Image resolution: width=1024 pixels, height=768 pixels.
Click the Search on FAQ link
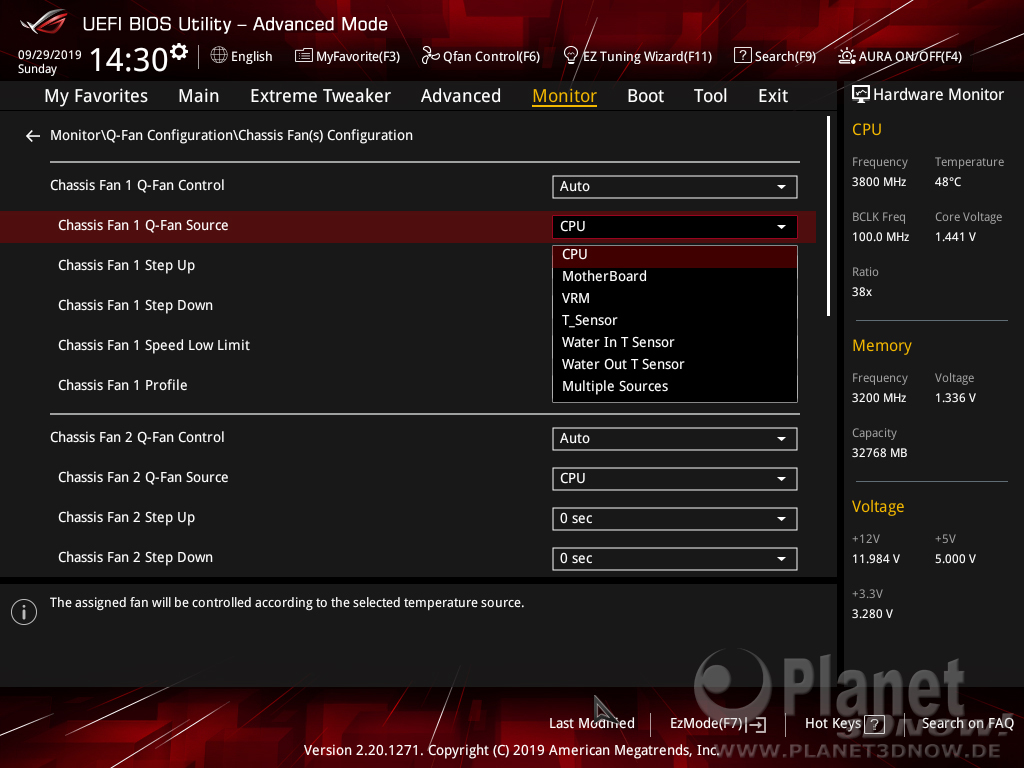click(967, 724)
